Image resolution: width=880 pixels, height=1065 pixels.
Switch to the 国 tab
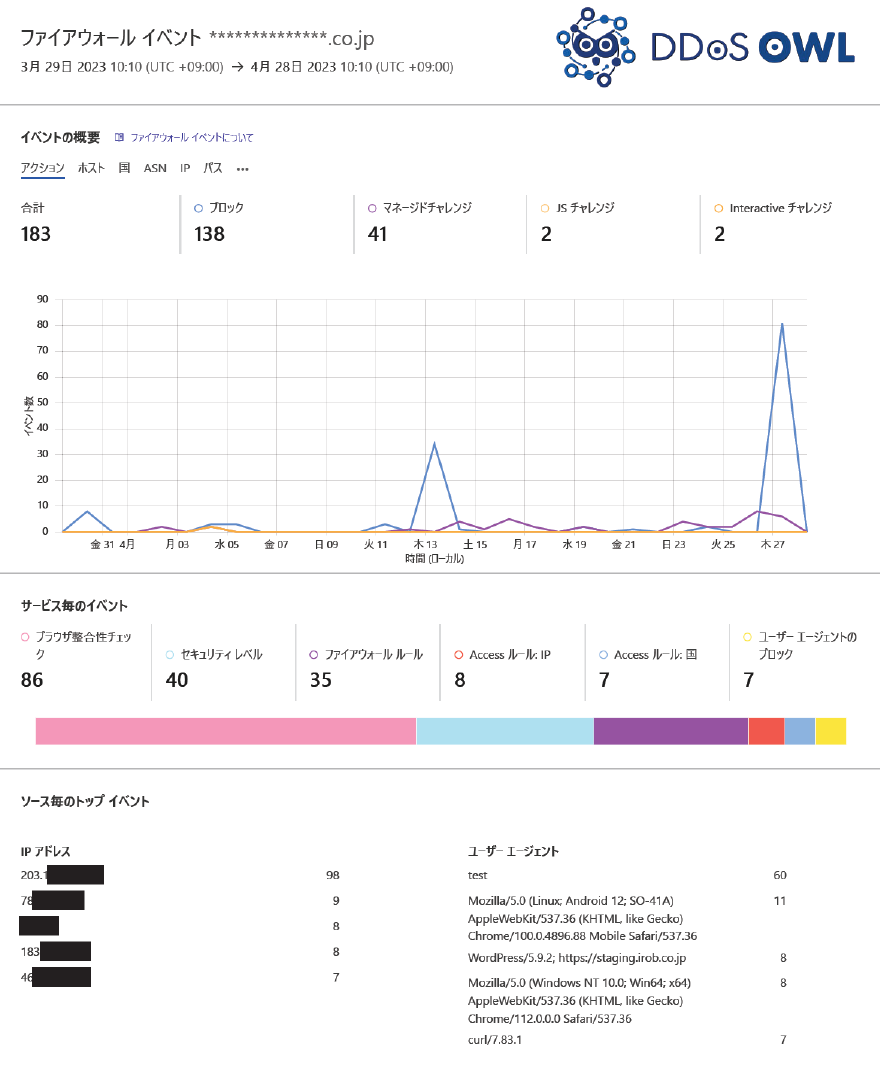126,168
